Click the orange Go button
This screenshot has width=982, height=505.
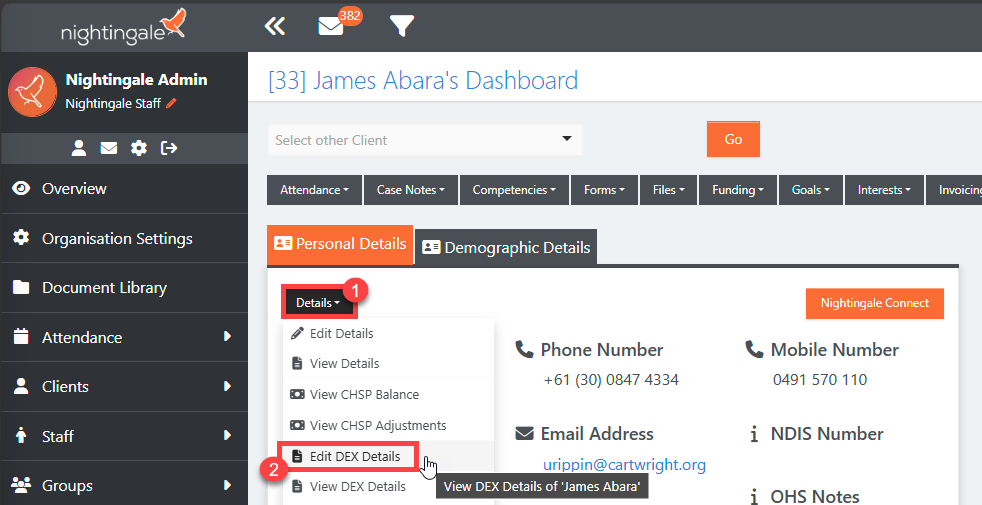point(733,139)
